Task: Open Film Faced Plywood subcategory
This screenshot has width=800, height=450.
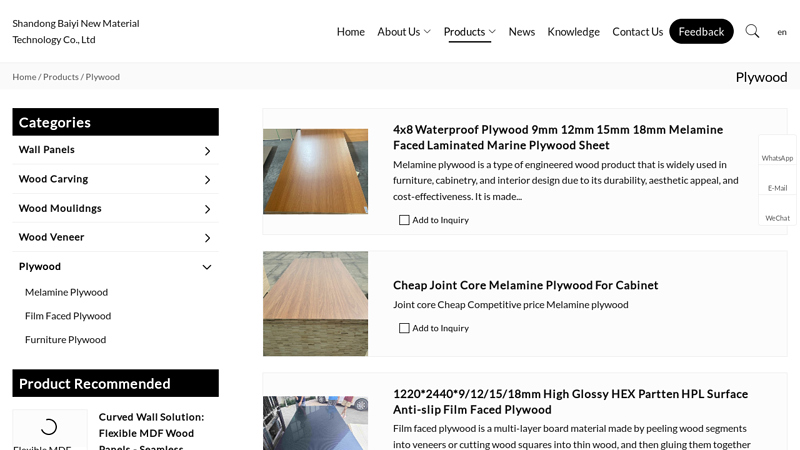Action: [68, 316]
